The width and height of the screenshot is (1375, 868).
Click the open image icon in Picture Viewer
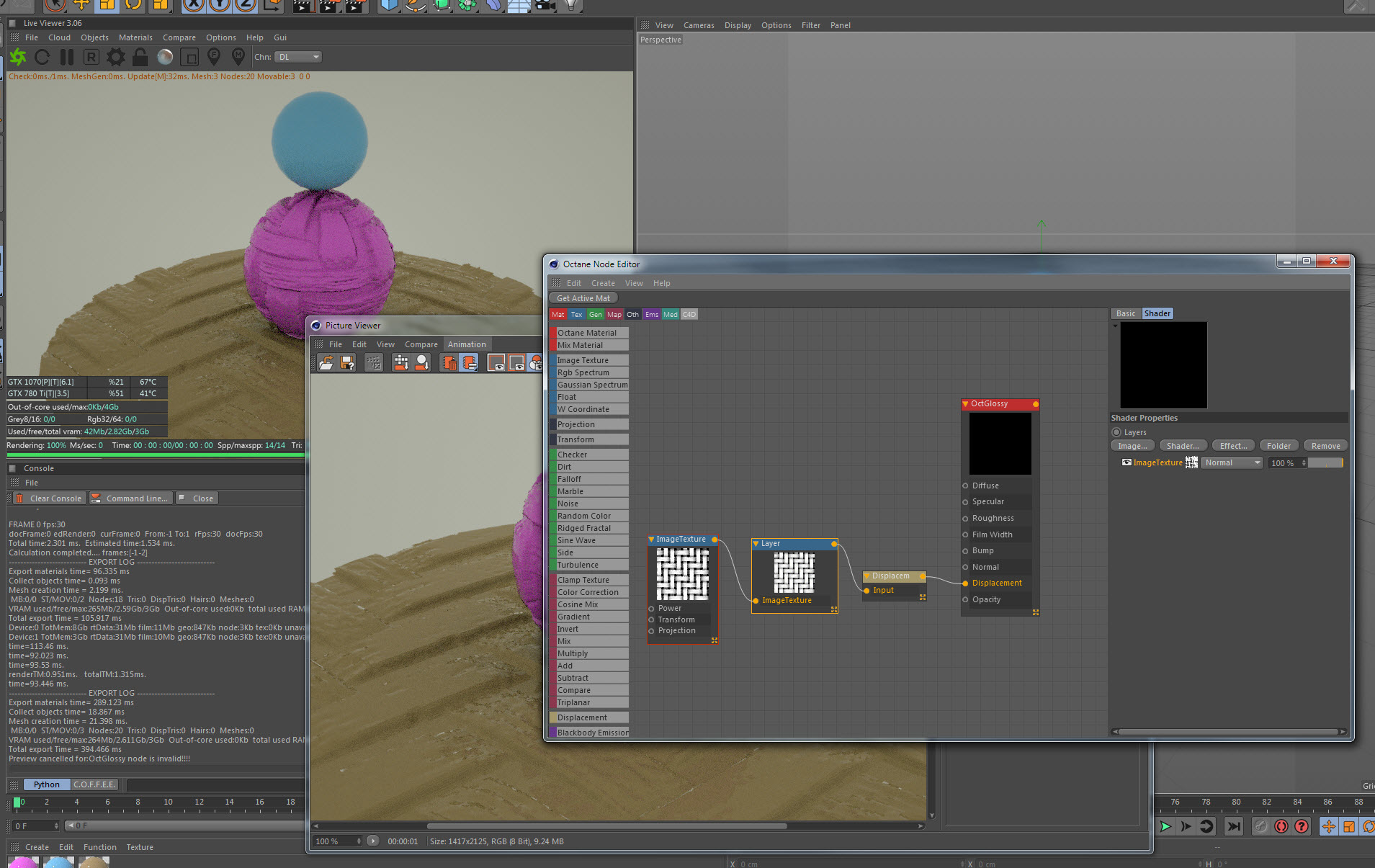326,363
